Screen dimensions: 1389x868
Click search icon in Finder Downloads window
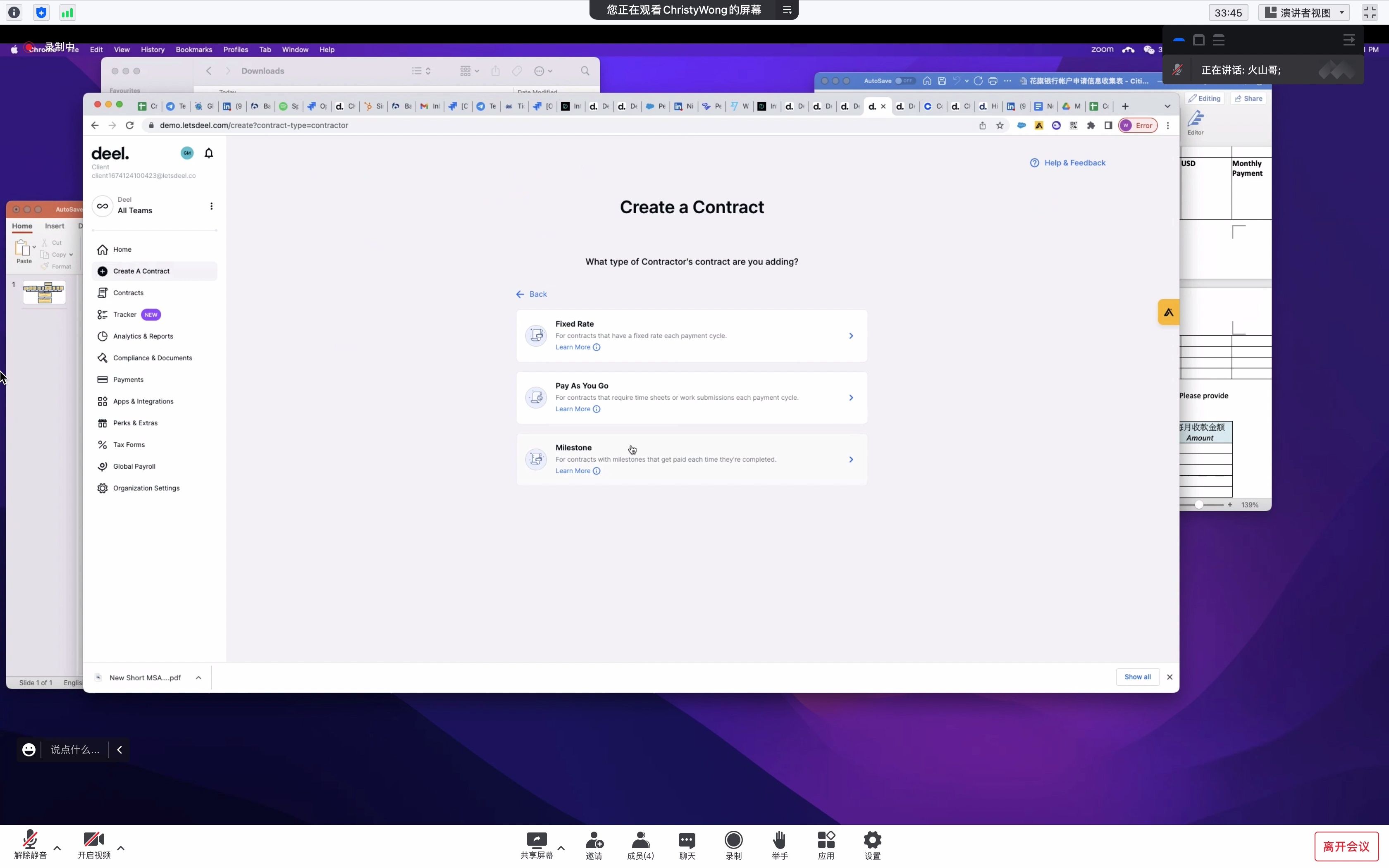[585, 71]
